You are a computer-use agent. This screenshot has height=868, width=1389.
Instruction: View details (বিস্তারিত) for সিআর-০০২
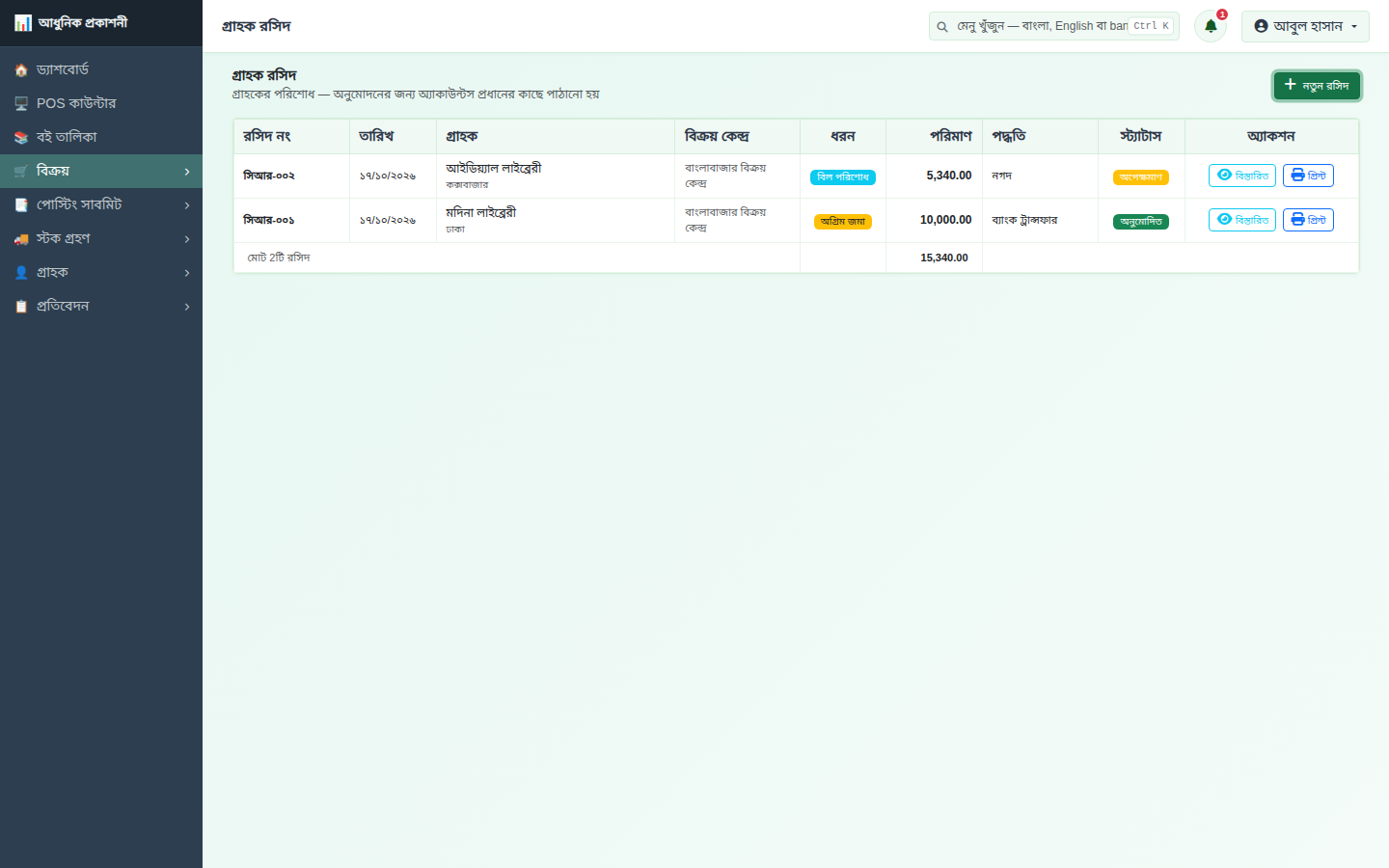pyautogui.click(x=1242, y=176)
